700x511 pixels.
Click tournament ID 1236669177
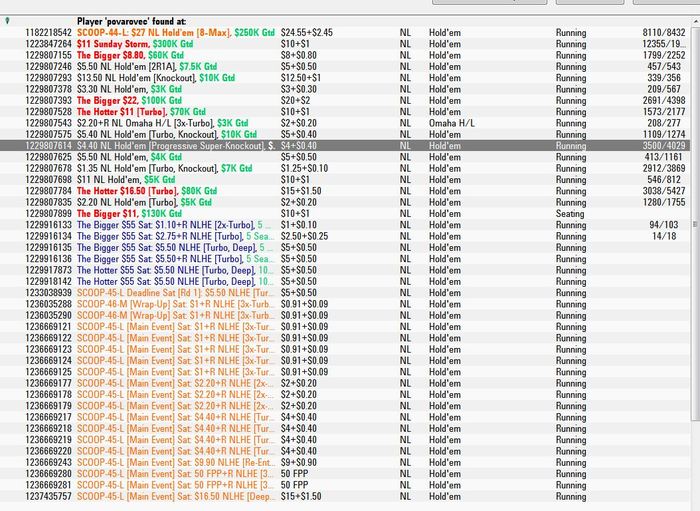click(x=48, y=383)
